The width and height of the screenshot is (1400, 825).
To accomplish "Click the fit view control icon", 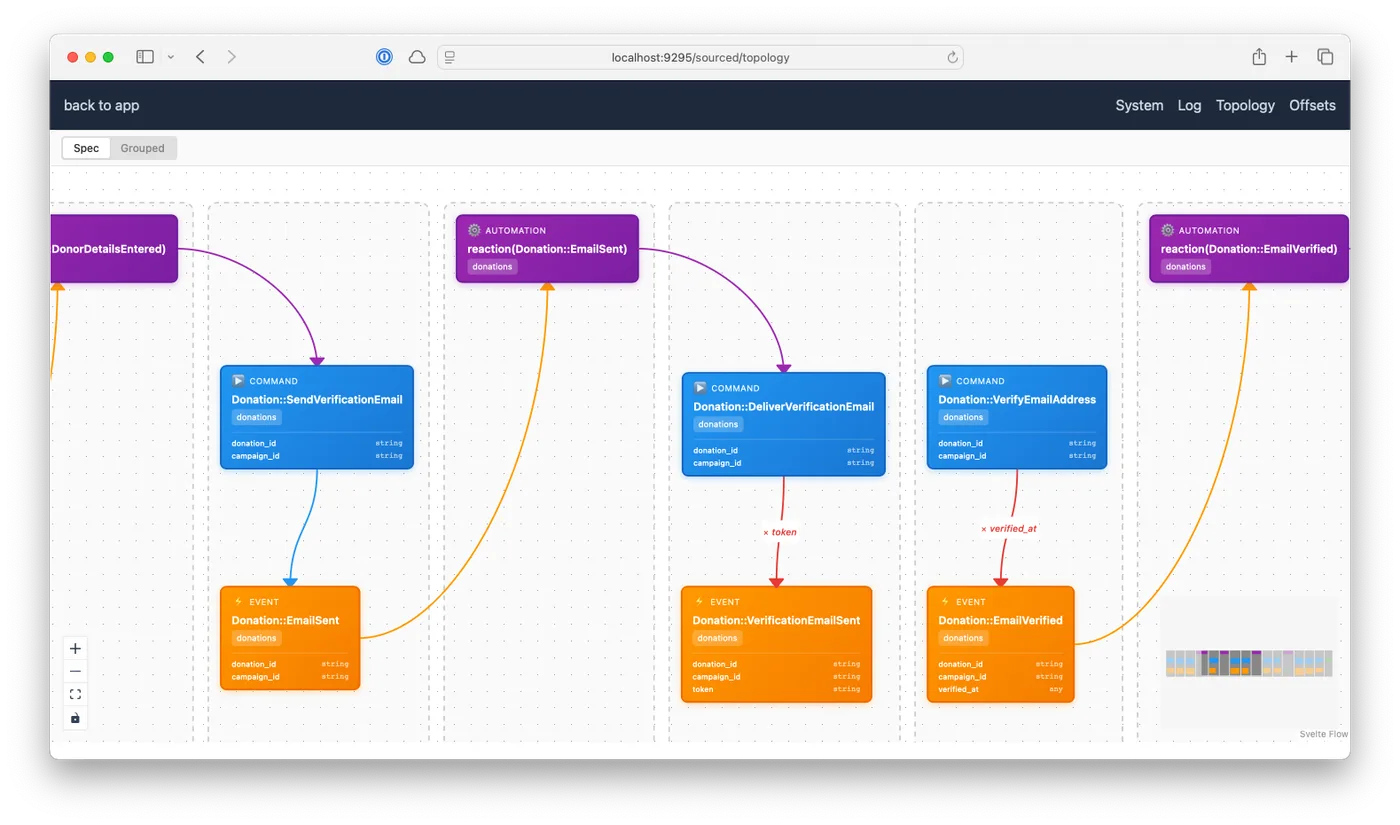I will pyautogui.click(x=75, y=694).
